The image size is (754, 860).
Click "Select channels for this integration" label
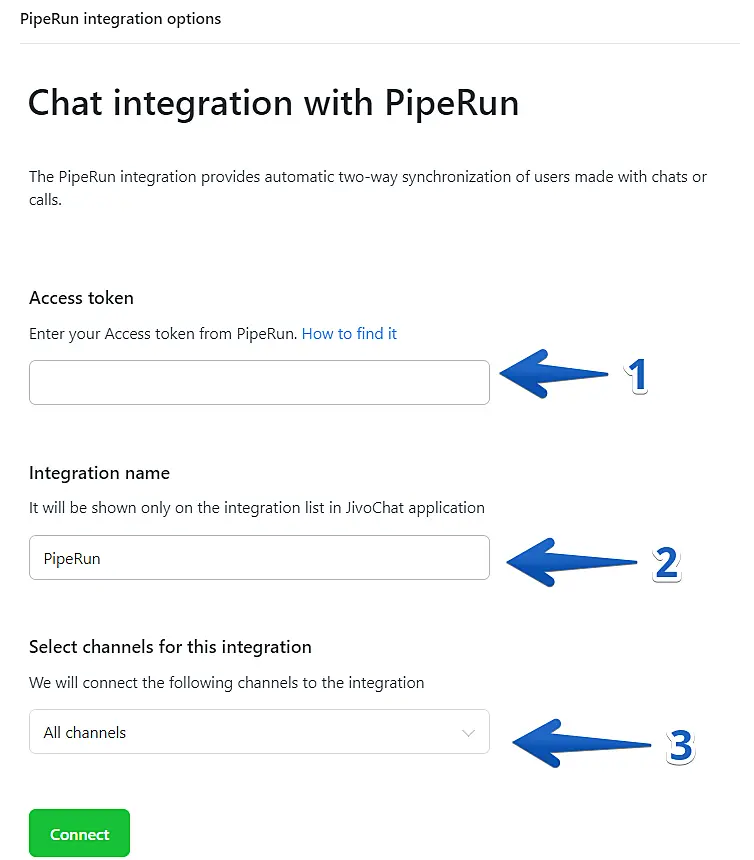pyautogui.click(x=170, y=647)
